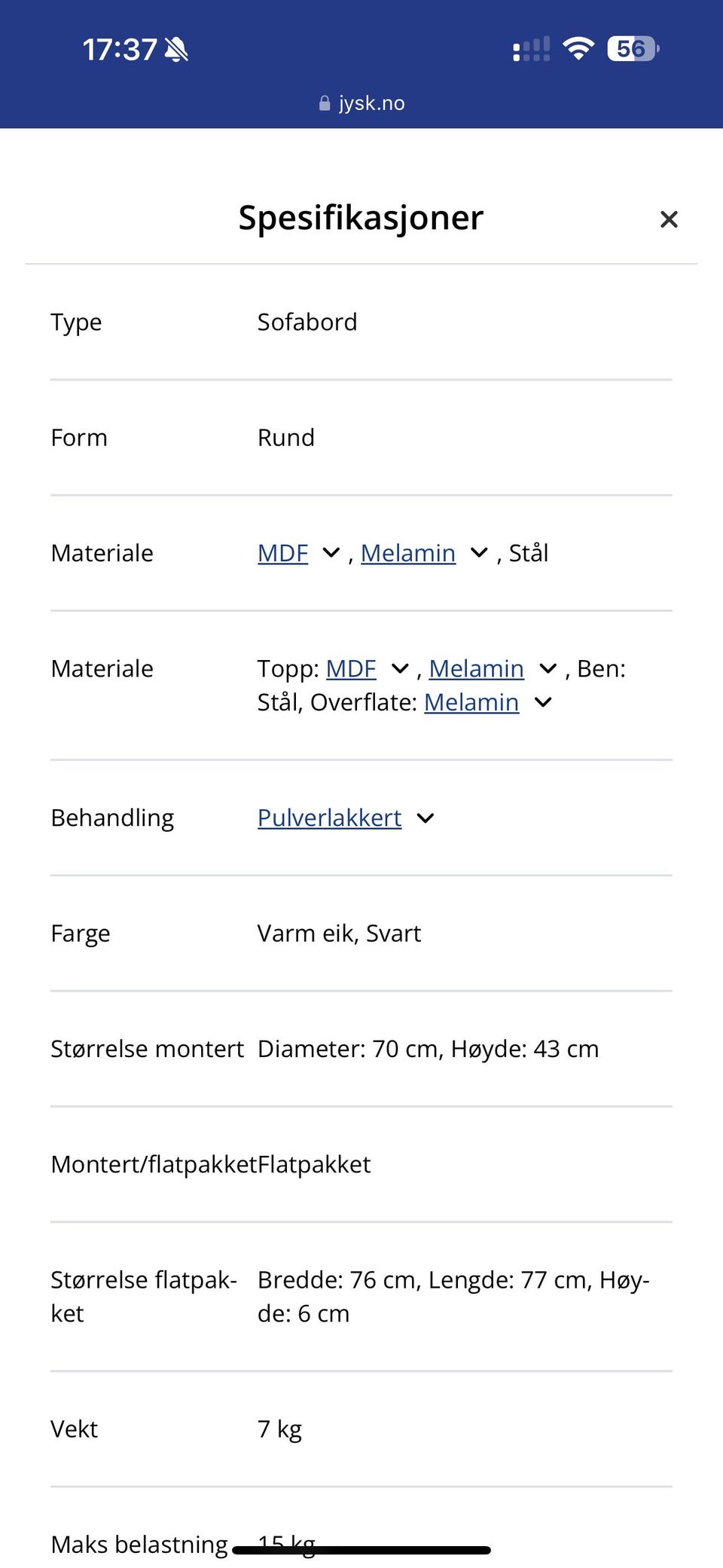Tap the cellular signal bars icon
The width and height of the screenshot is (723, 1568).
tap(531, 50)
